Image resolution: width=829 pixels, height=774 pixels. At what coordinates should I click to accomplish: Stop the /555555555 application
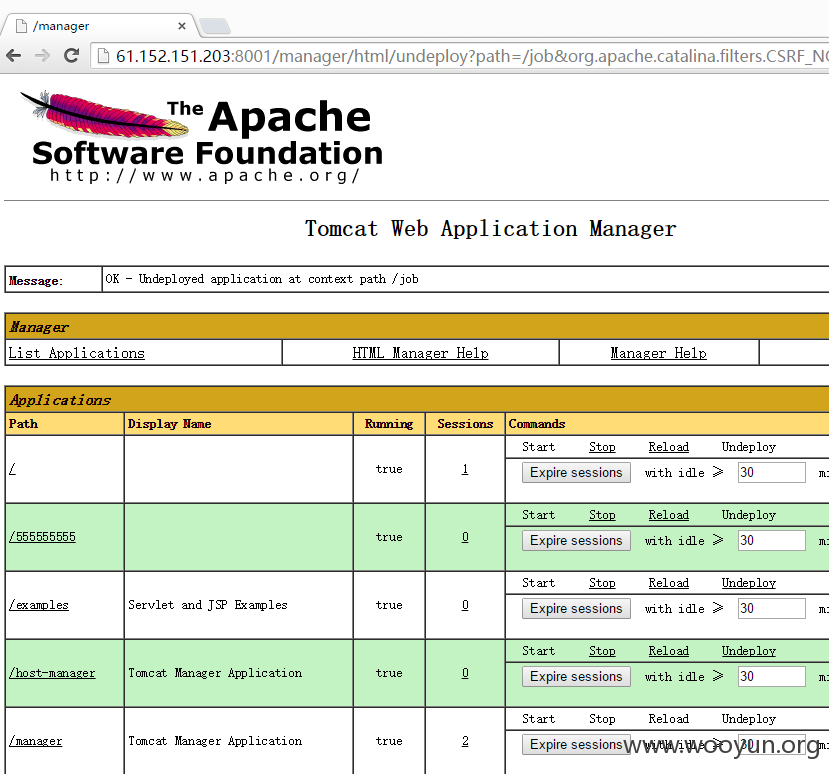tap(602, 515)
